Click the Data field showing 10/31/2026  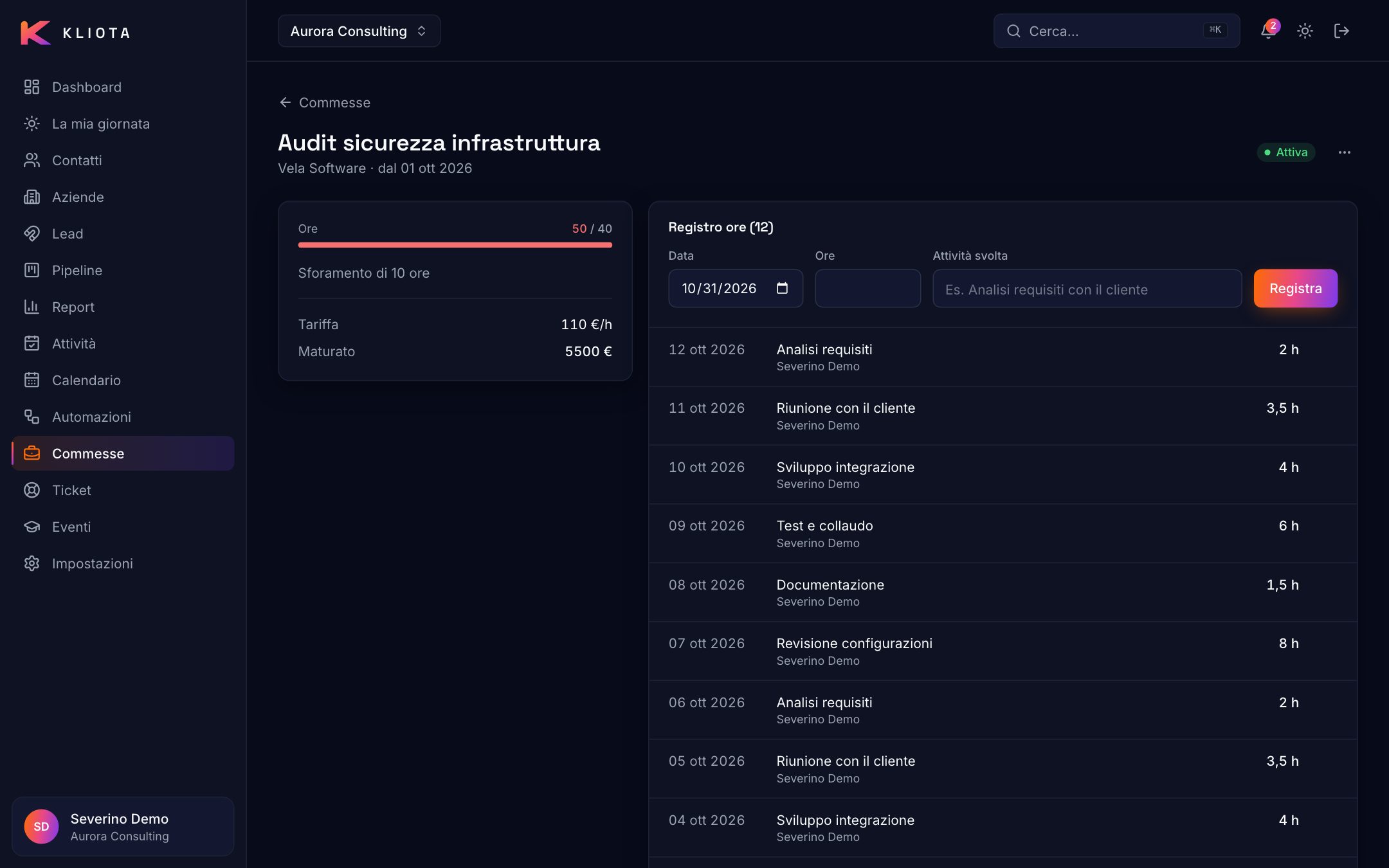pos(736,288)
